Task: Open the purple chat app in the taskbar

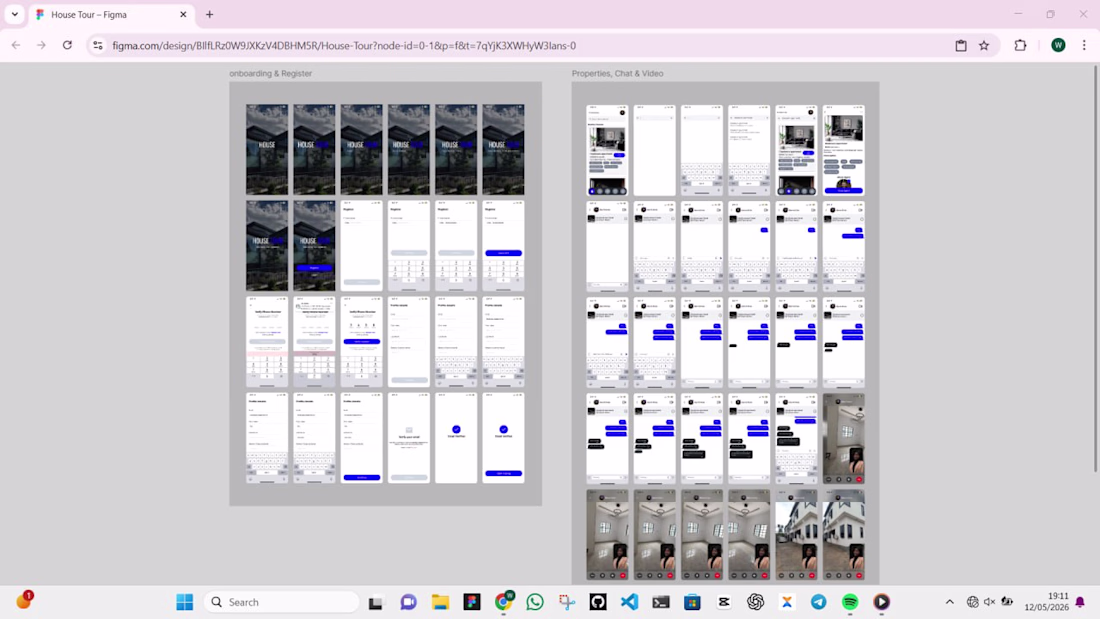Action: click(x=408, y=602)
